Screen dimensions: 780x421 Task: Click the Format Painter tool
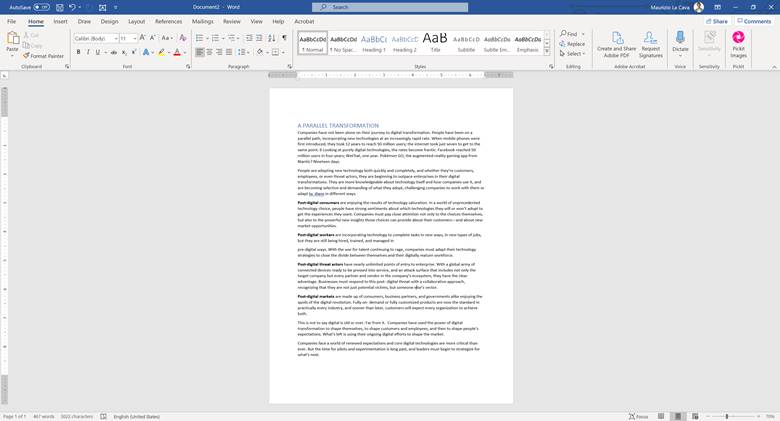[x=44, y=56]
